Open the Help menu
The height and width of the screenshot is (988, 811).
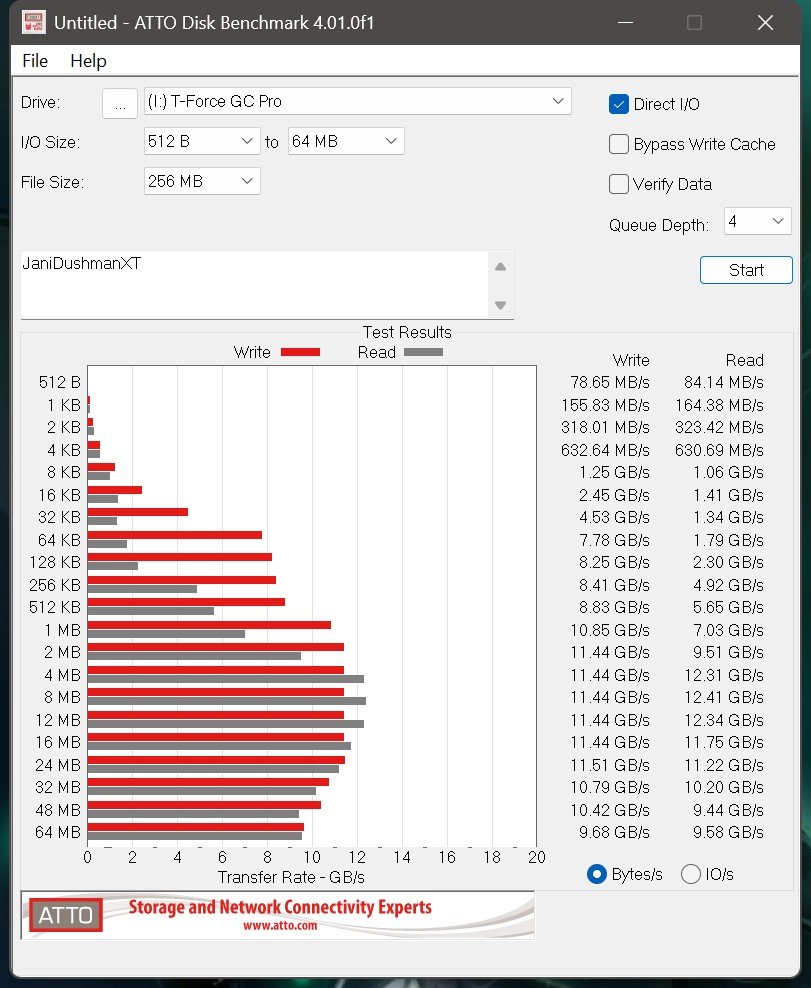pos(88,61)
